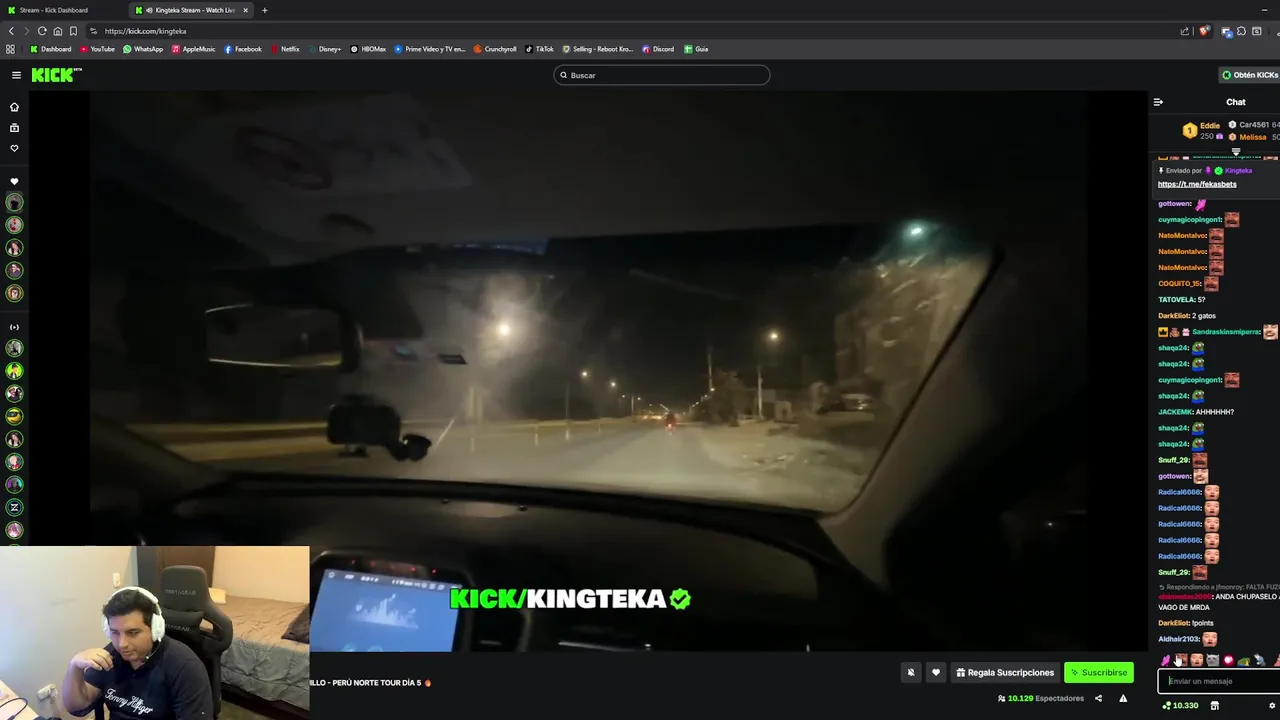Open the pinned link t.me/fekasbets
This screenshot has width=1280, height=720.
pyautogui.click(x=1197, y=184)
